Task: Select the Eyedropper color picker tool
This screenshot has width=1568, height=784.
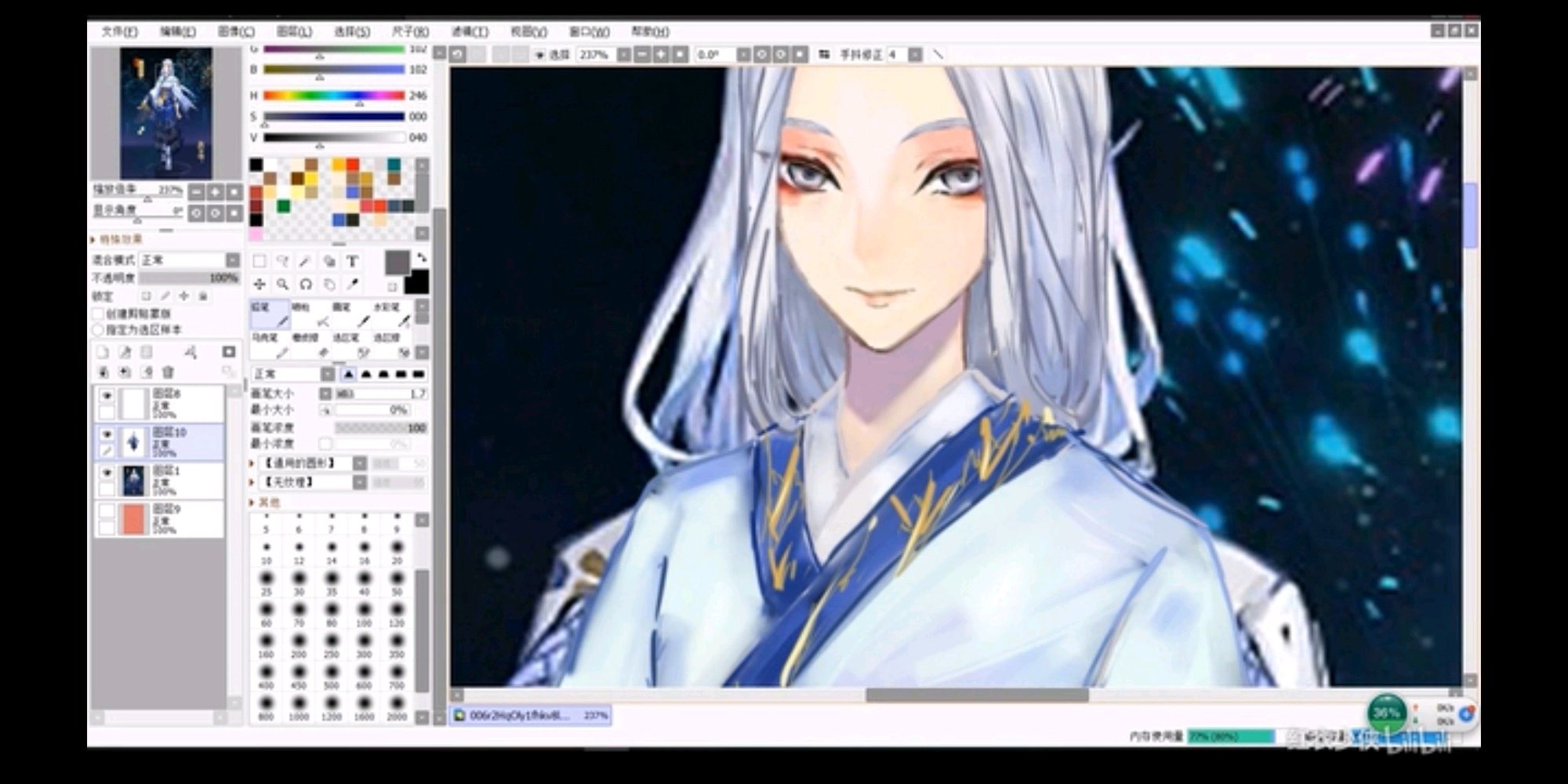Action: click(352, 284)
